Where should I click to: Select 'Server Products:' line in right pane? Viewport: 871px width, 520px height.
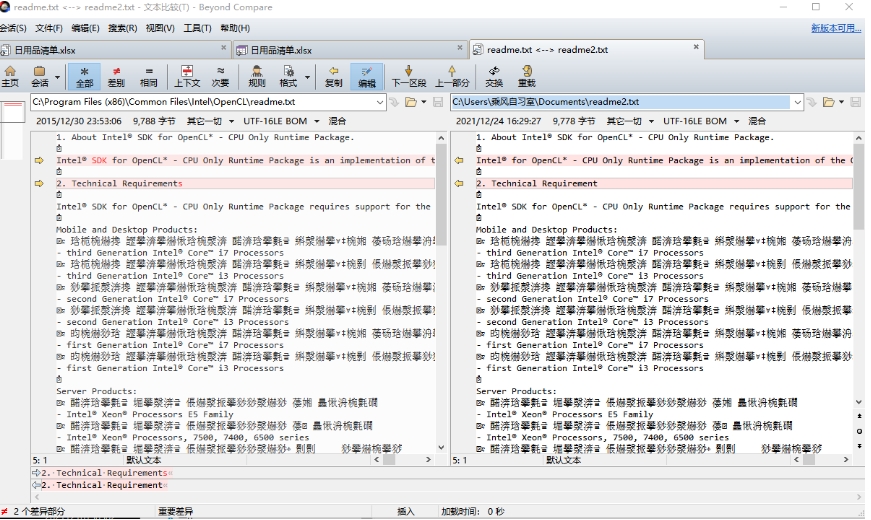(x=515, y=391)
